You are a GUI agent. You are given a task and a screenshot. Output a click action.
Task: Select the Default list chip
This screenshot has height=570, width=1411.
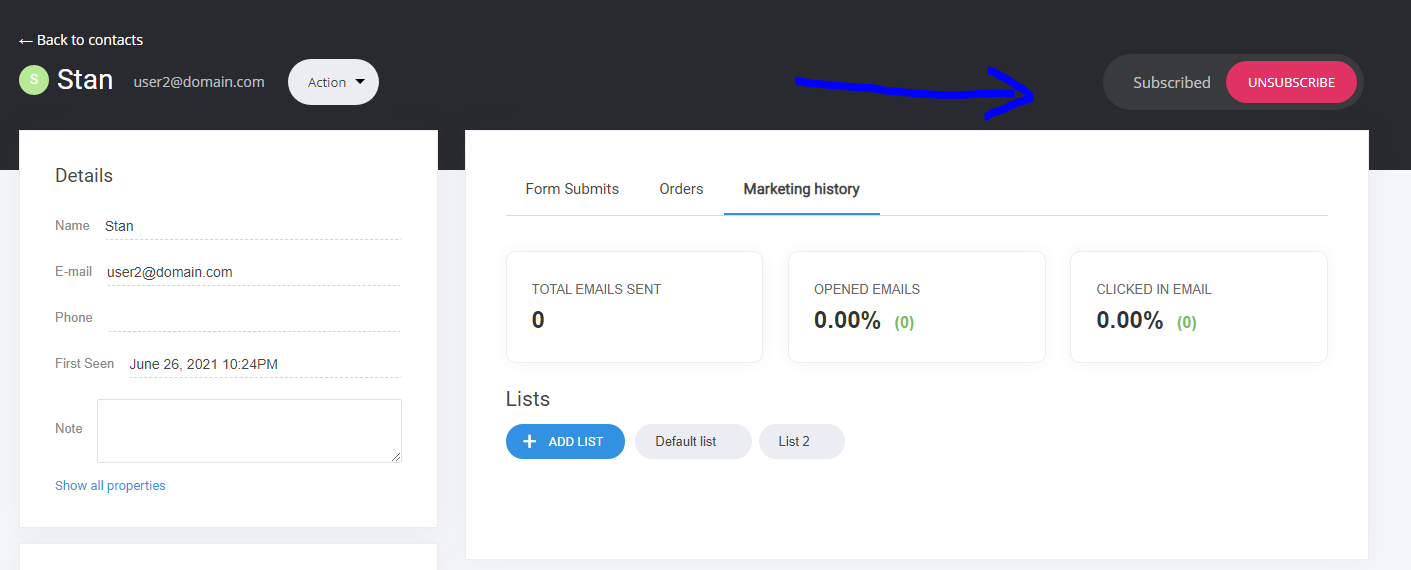(692, 441)
